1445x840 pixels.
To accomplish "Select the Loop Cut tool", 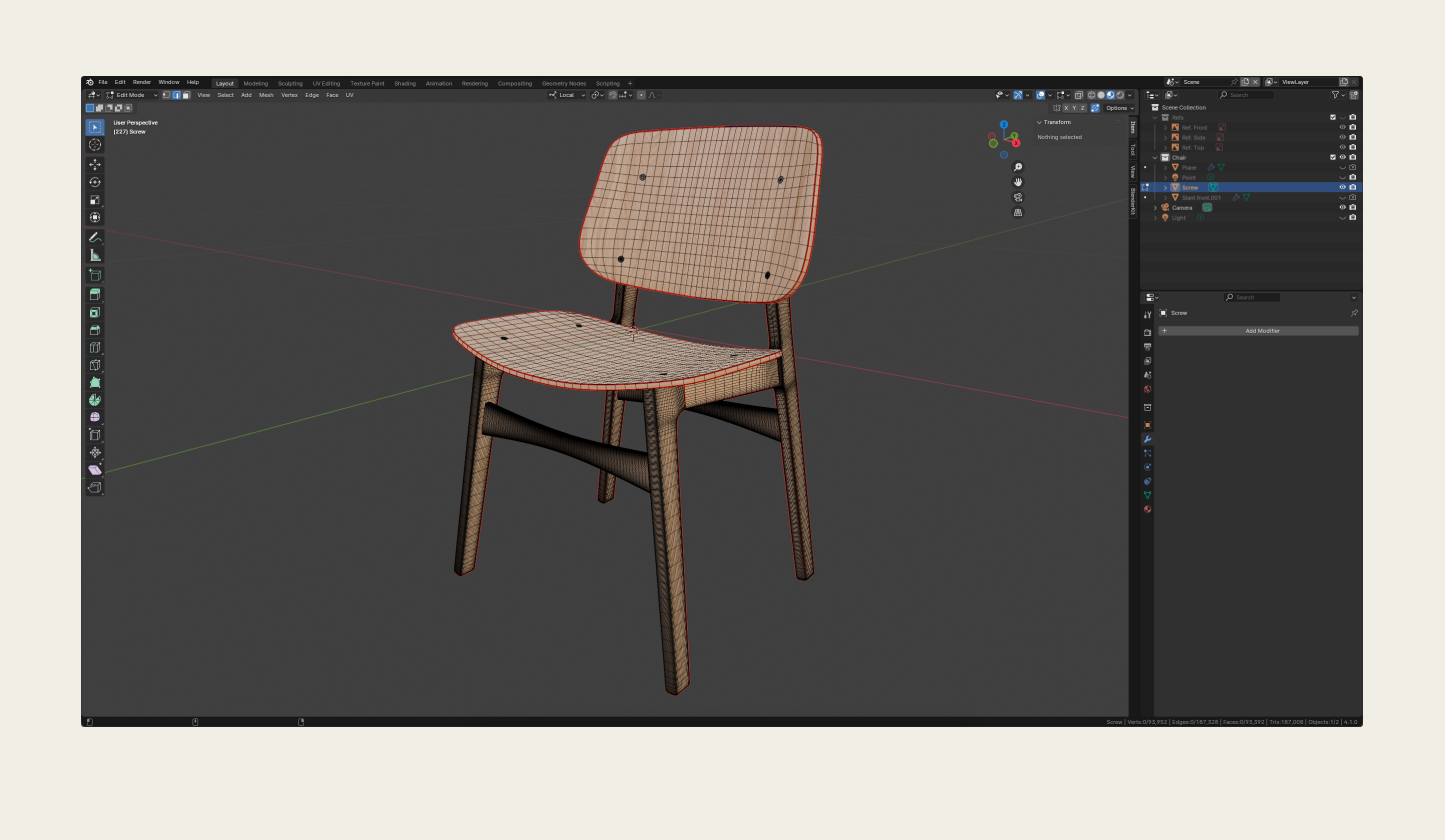I will (x=95, y=348).
